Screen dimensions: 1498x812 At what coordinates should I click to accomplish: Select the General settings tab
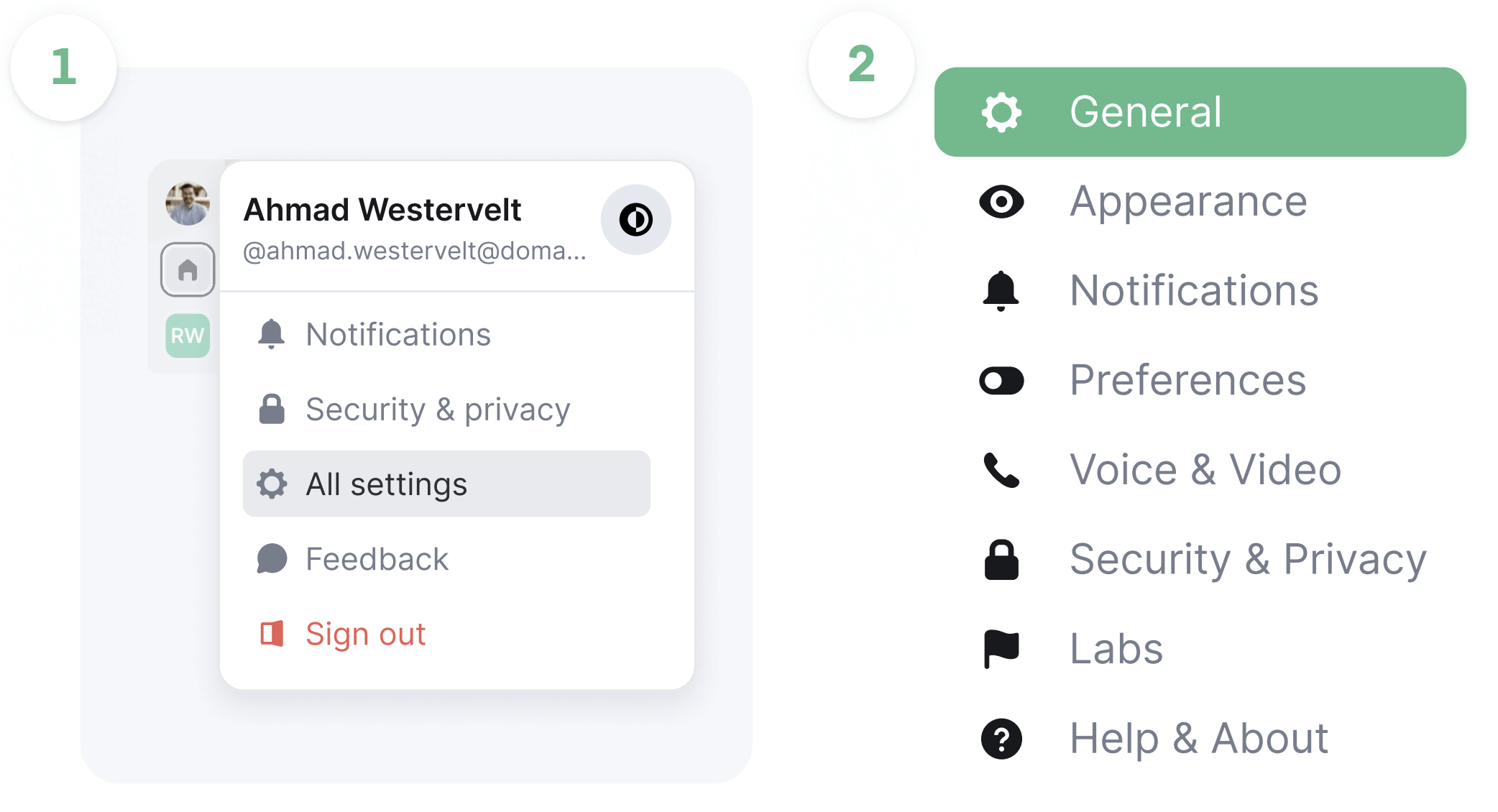1200,112
